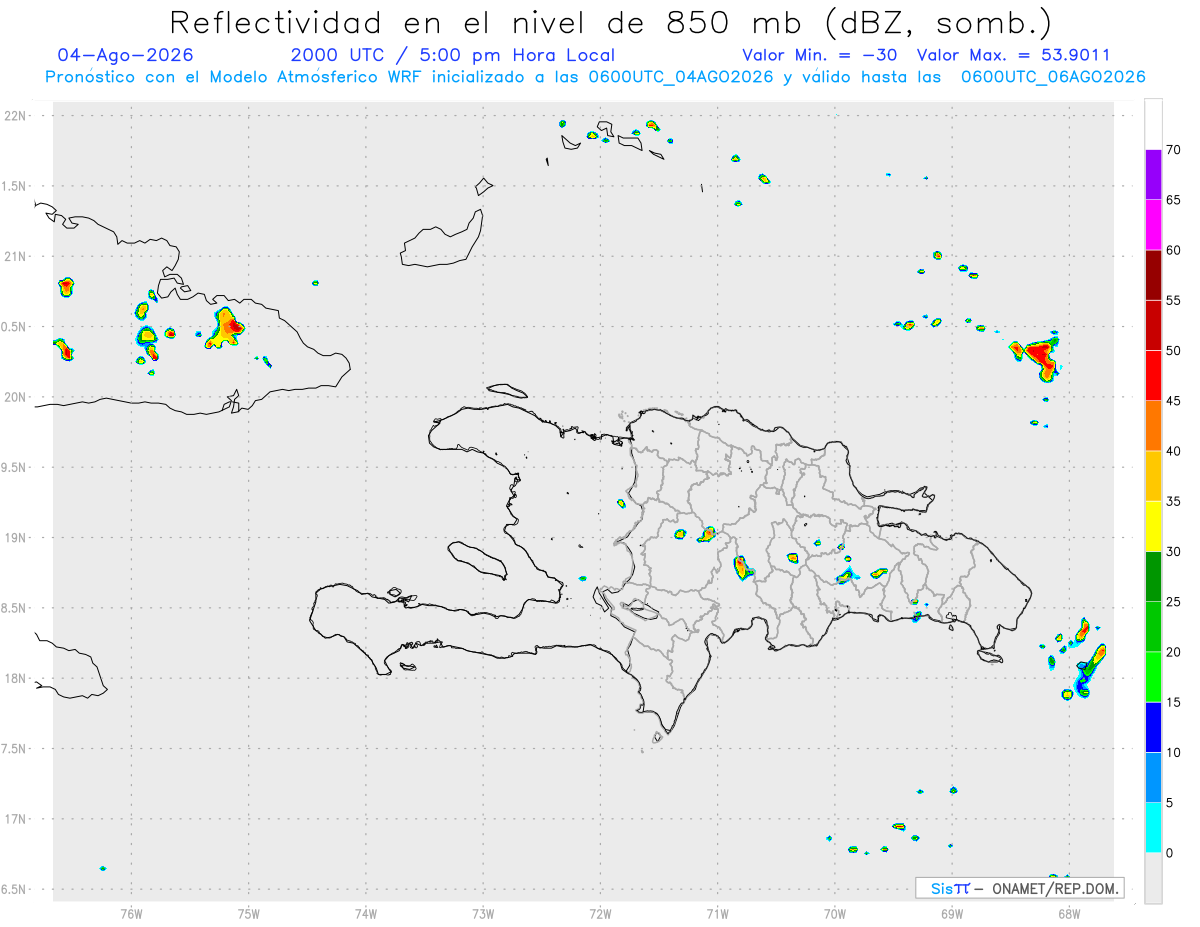Click the "0" colorbar scale value
The image size is (1200, 927).
pyautogui.click(x=1169, y=853)
